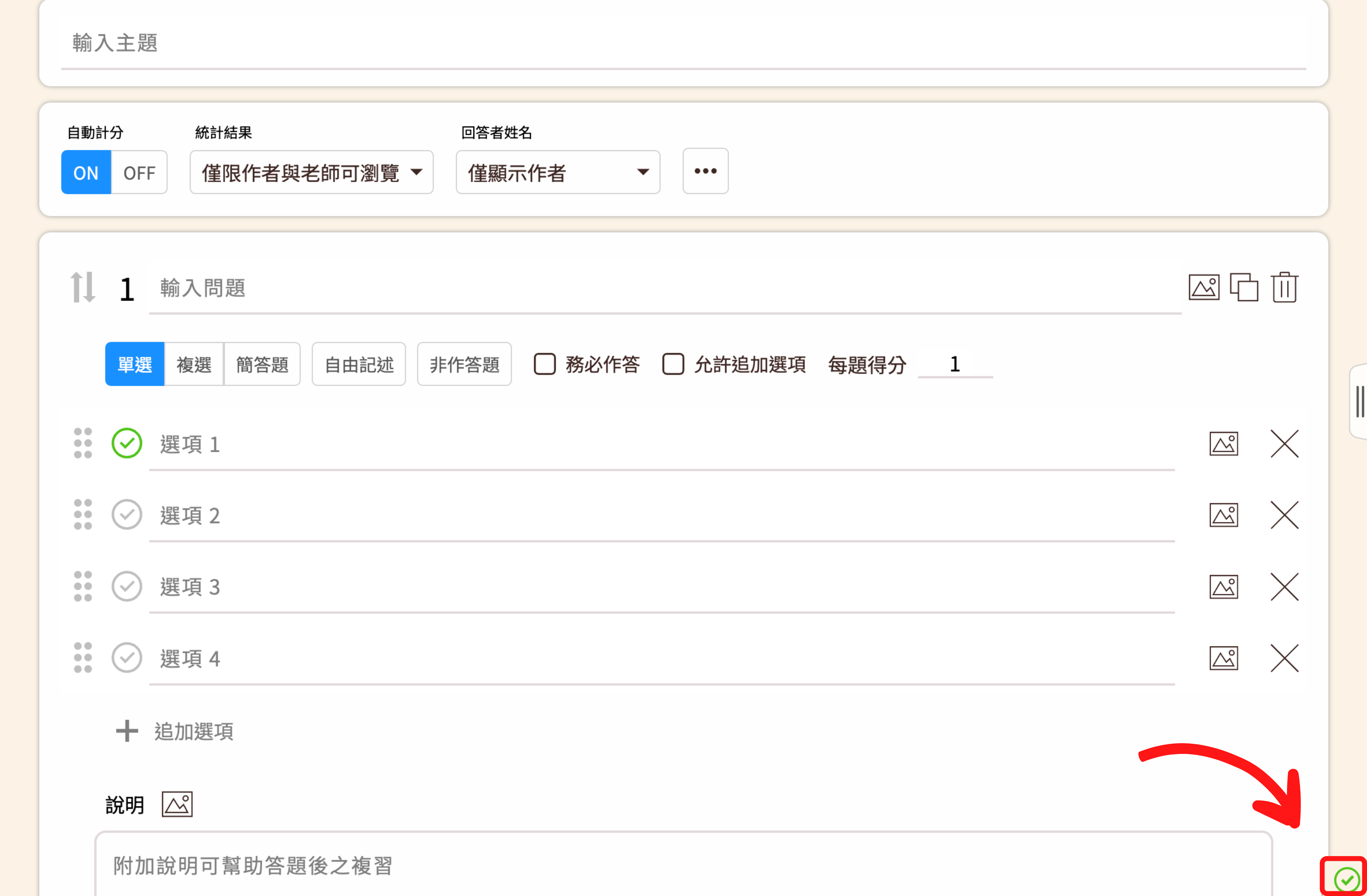Open the 統計結果 visibility dropdown
1367x896 pixels.
311,172
